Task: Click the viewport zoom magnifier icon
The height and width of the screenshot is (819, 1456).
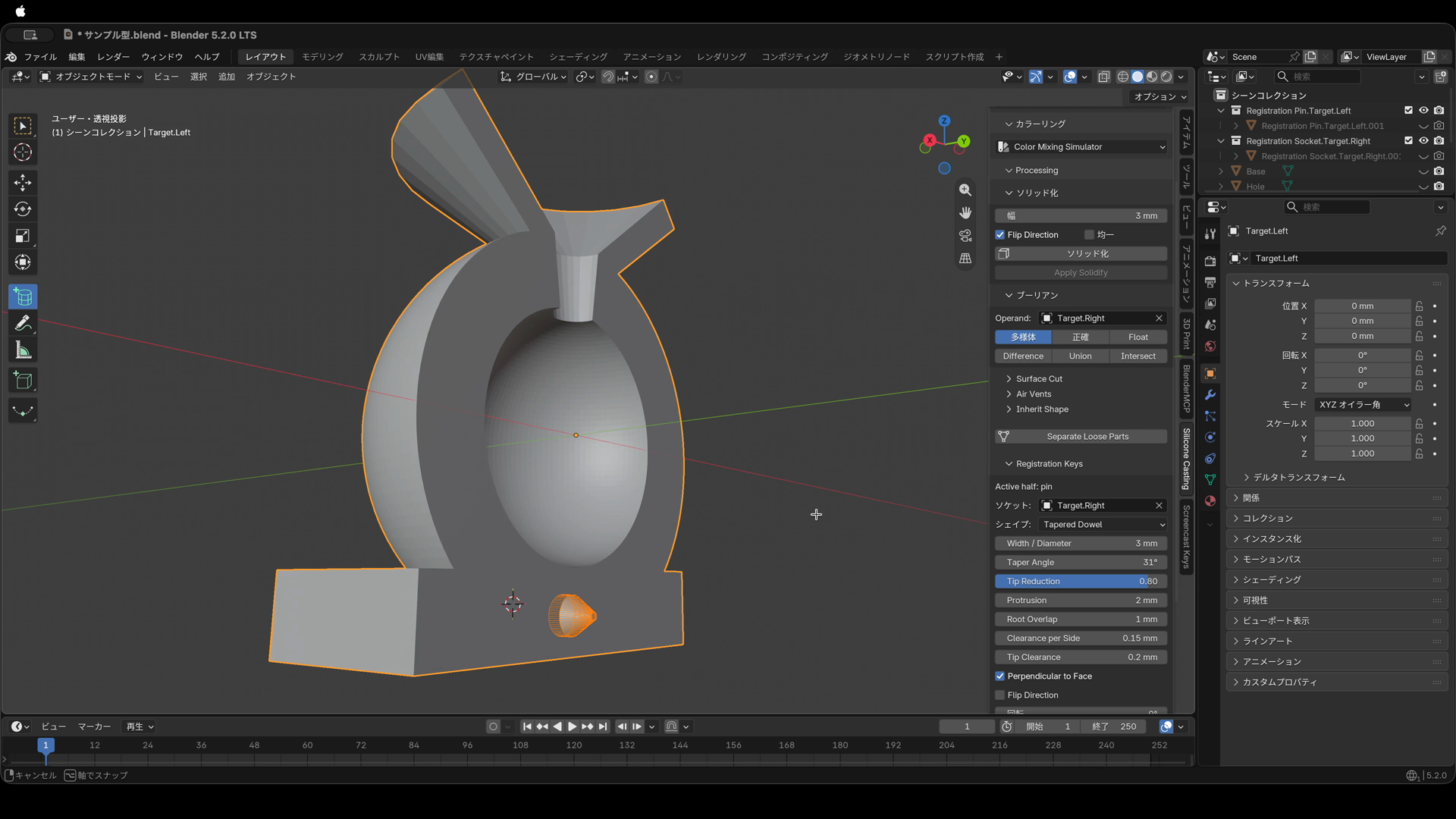Action: tap(965, 190)
